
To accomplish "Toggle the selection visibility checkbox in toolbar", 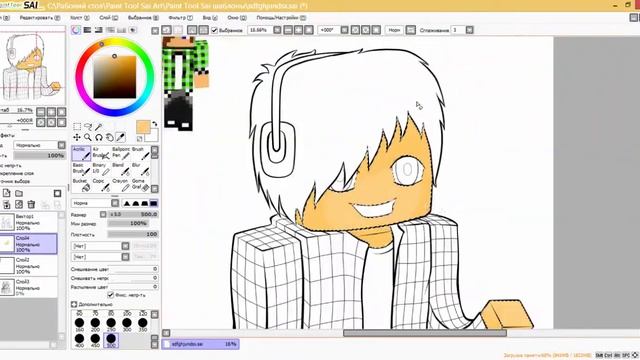I will tap(214, 30).
